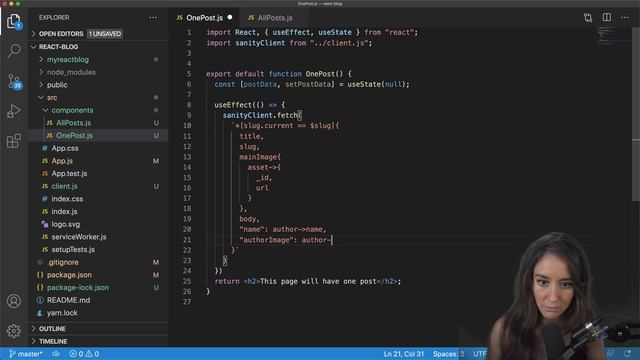640x360 pixels.
Task: Open App.css file
Action: 98,148
